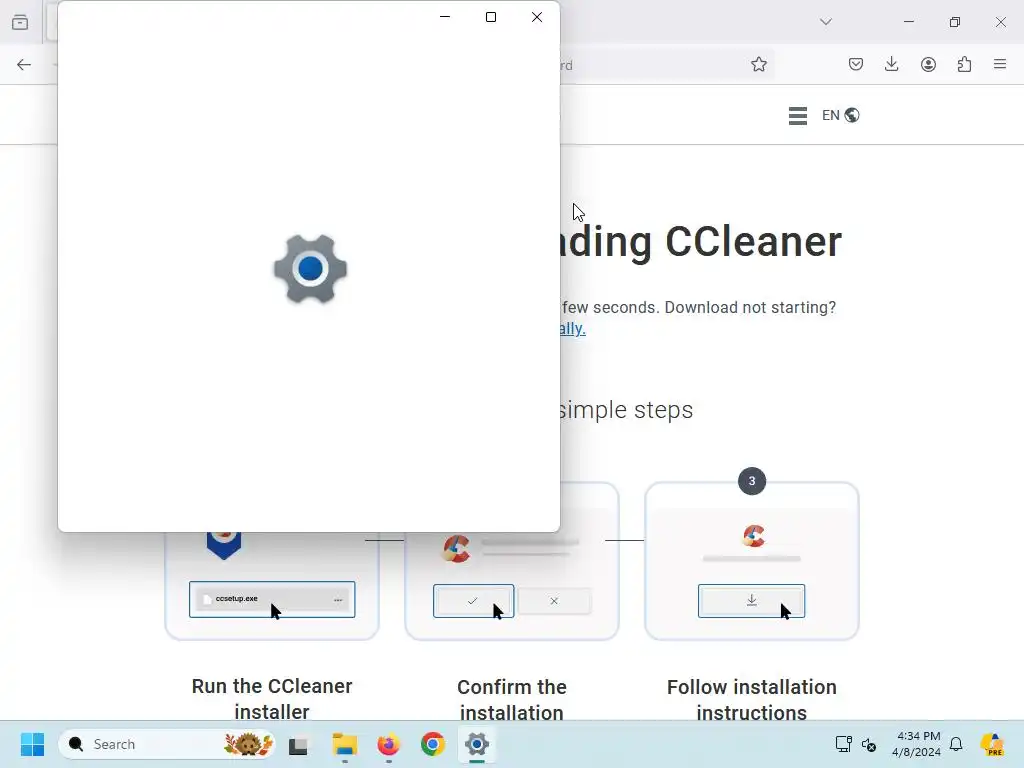Select the Settings gear in the taskbar
1024x768 pixels.
477,744
